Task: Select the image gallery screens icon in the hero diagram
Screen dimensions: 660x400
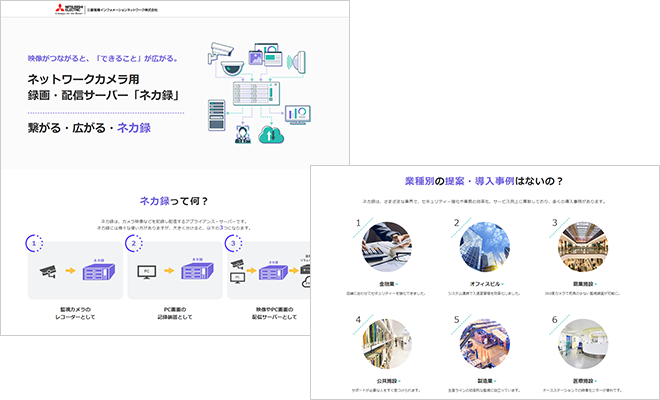Action: (x=265, y=54)
